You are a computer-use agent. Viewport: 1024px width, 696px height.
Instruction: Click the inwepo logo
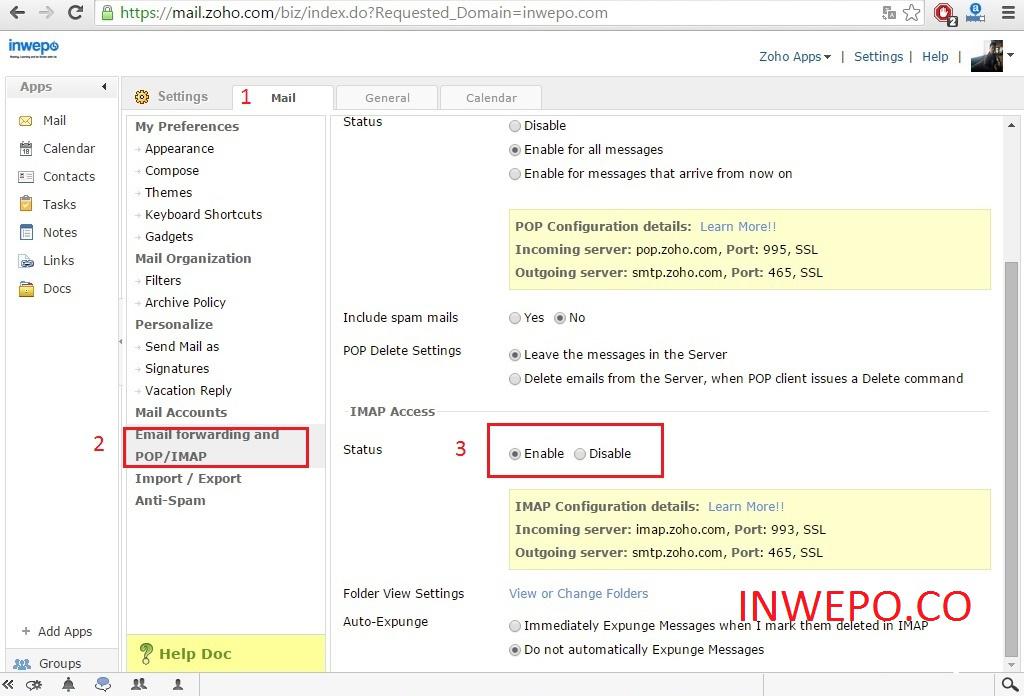[x=33, y=48]
